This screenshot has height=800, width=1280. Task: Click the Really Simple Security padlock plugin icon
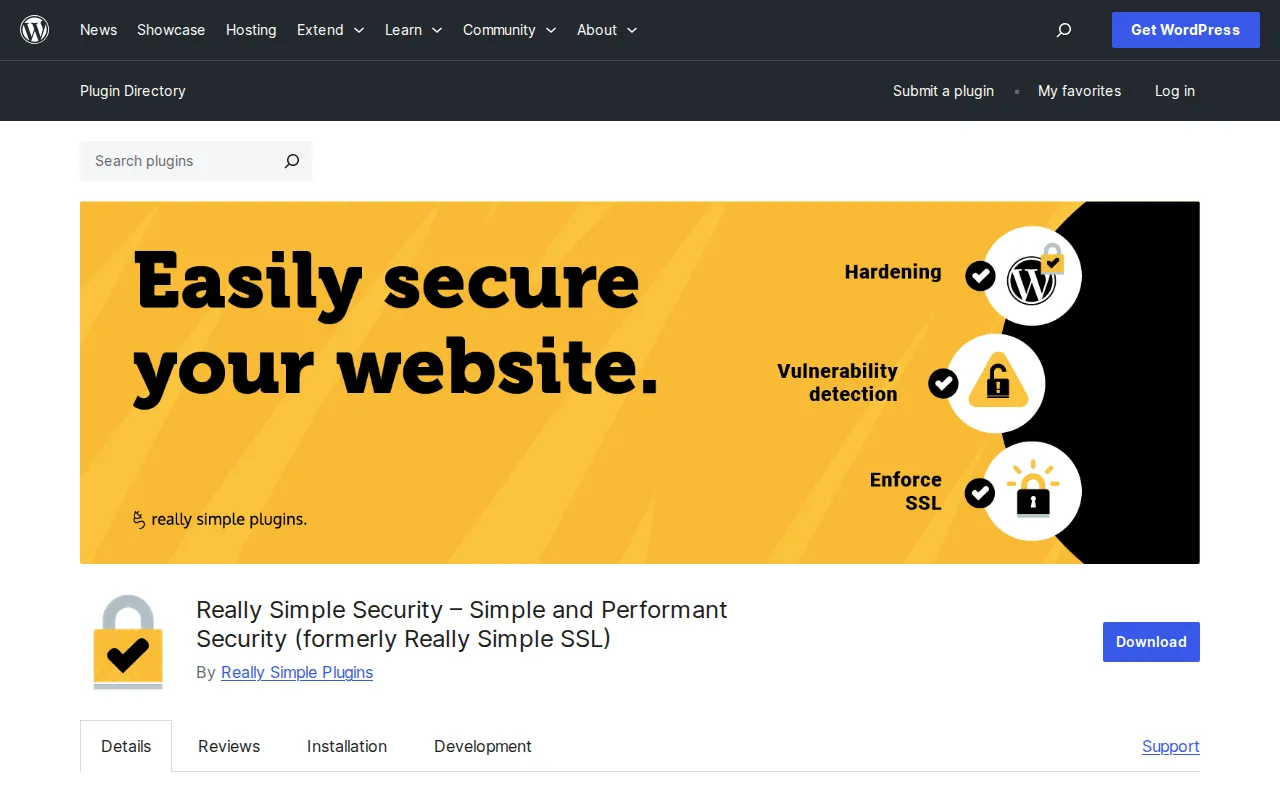[126, 641]
